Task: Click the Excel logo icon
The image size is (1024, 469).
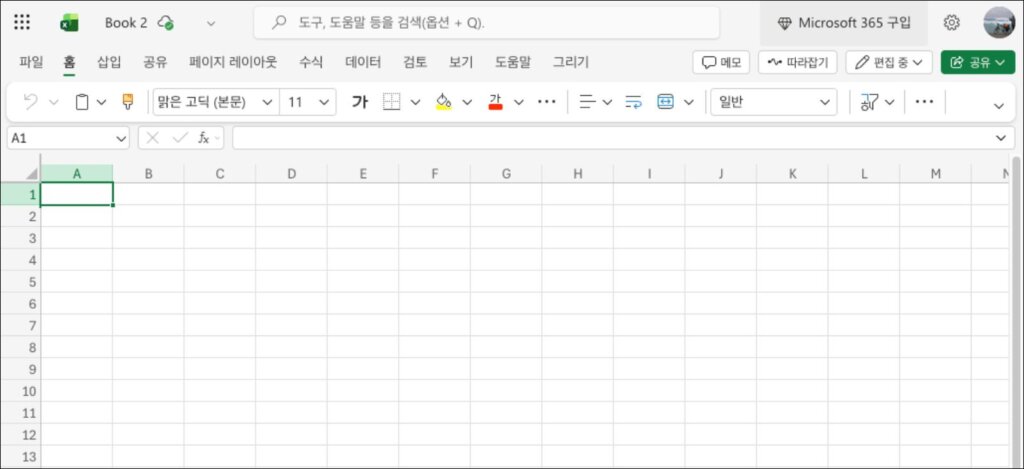Action: [69, 23]
